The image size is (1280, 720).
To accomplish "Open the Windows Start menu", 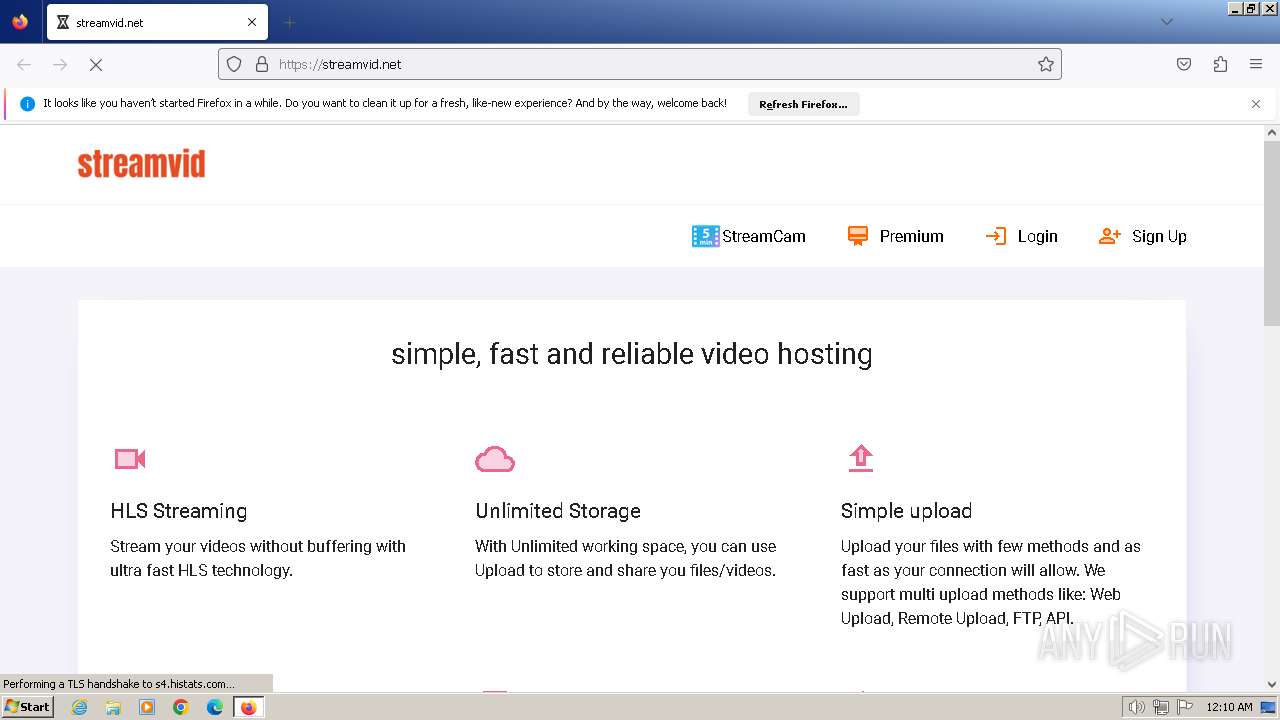I will 27,707.
